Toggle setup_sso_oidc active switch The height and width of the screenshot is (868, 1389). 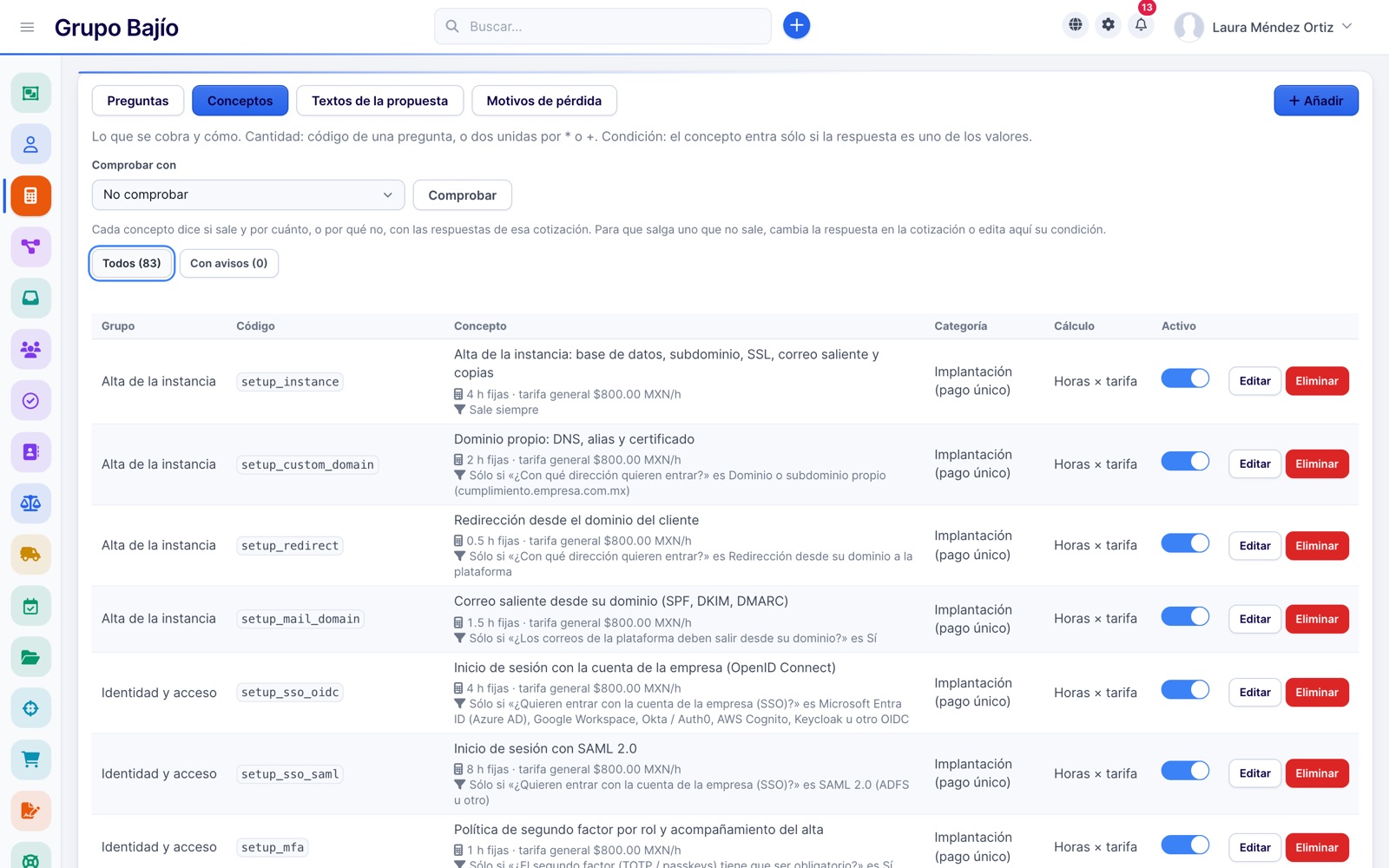(1185, 689)
